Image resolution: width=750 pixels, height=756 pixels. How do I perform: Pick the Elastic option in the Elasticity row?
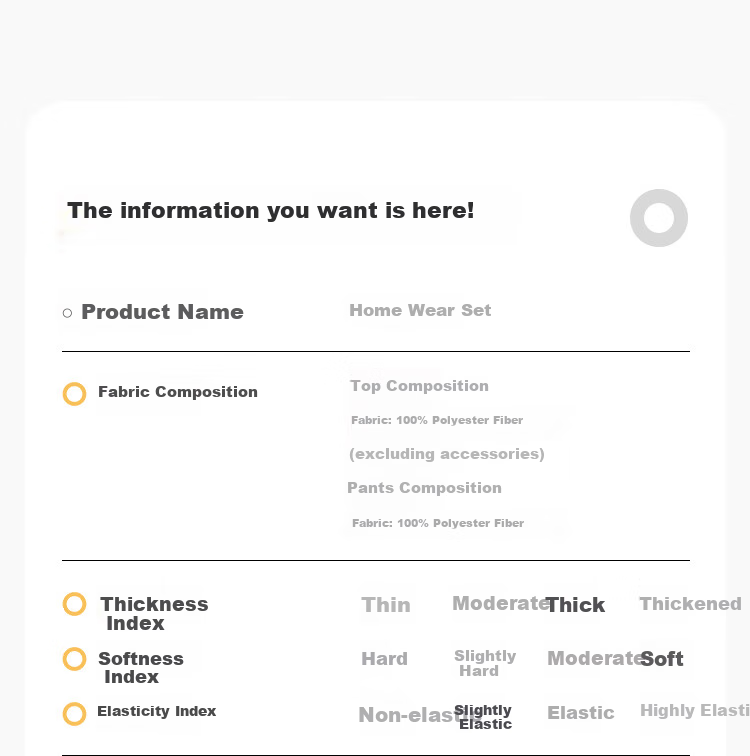[x=581, y=713]
